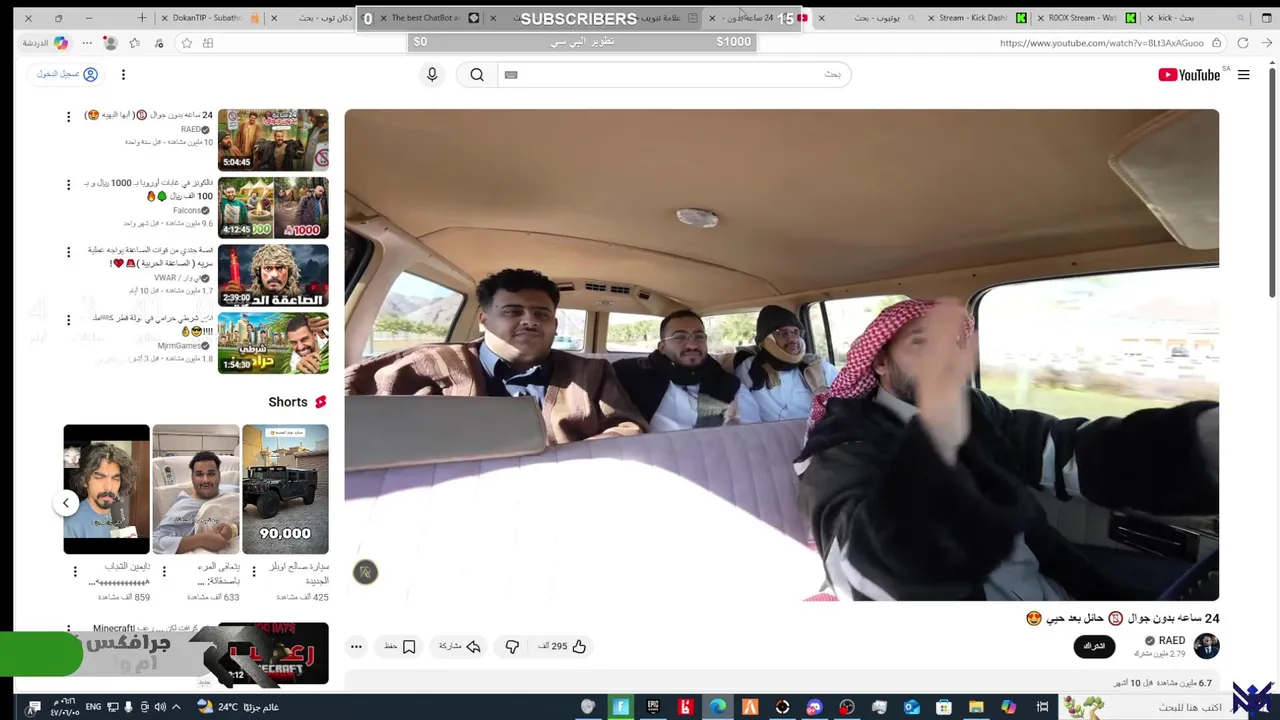Image resolution: width=1280 pixels, height=720 pixels.
Task: Open the hospital bed Shorts thumbnail
Action: click(x=196, y=489)
